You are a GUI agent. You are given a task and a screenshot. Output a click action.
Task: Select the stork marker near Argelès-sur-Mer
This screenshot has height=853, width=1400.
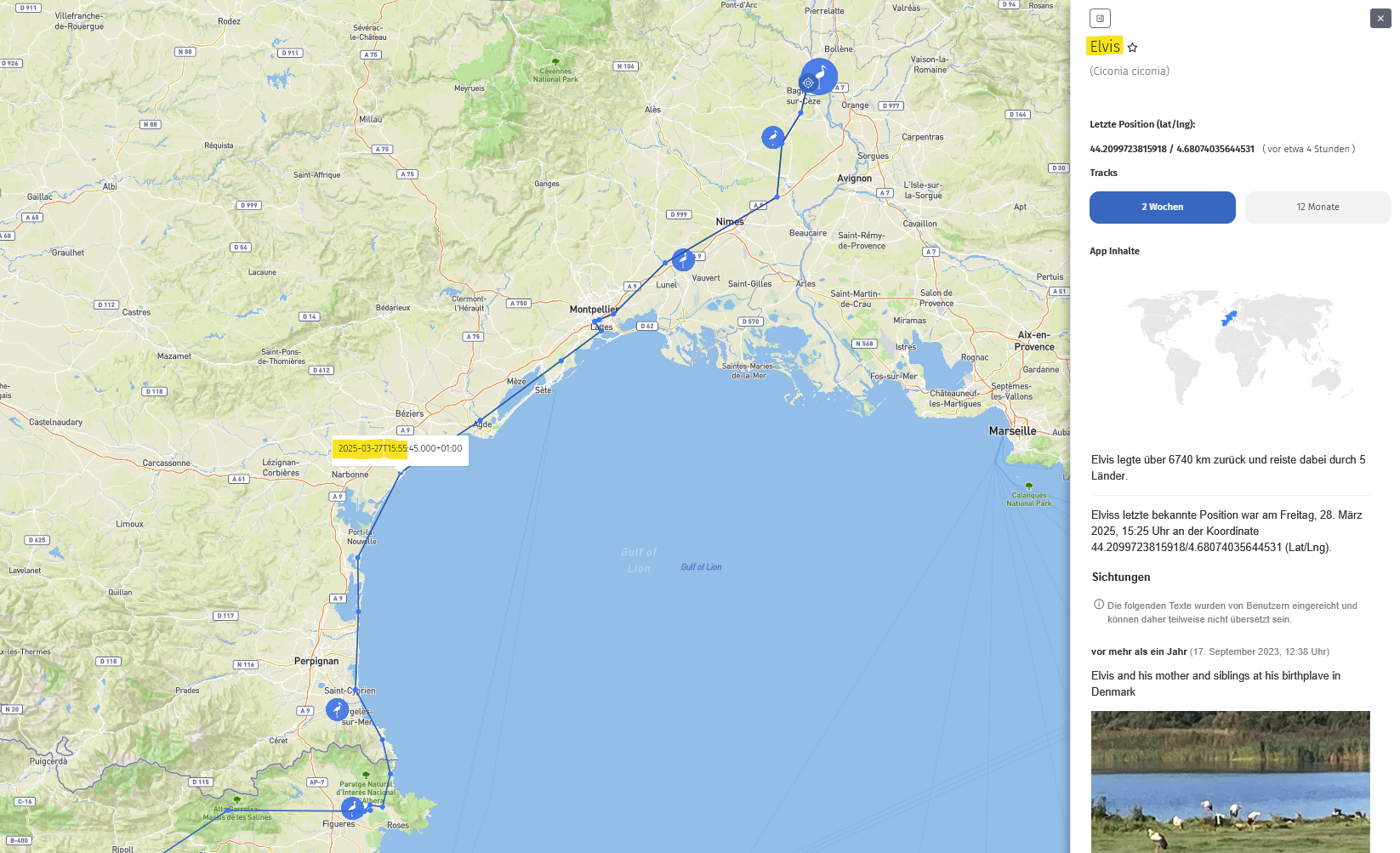pos(338,709)
